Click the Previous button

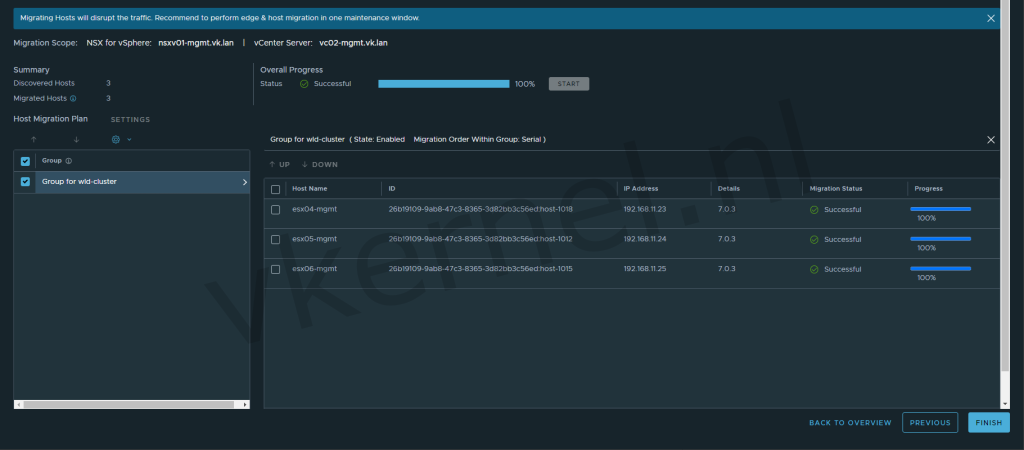click(929, 423)
